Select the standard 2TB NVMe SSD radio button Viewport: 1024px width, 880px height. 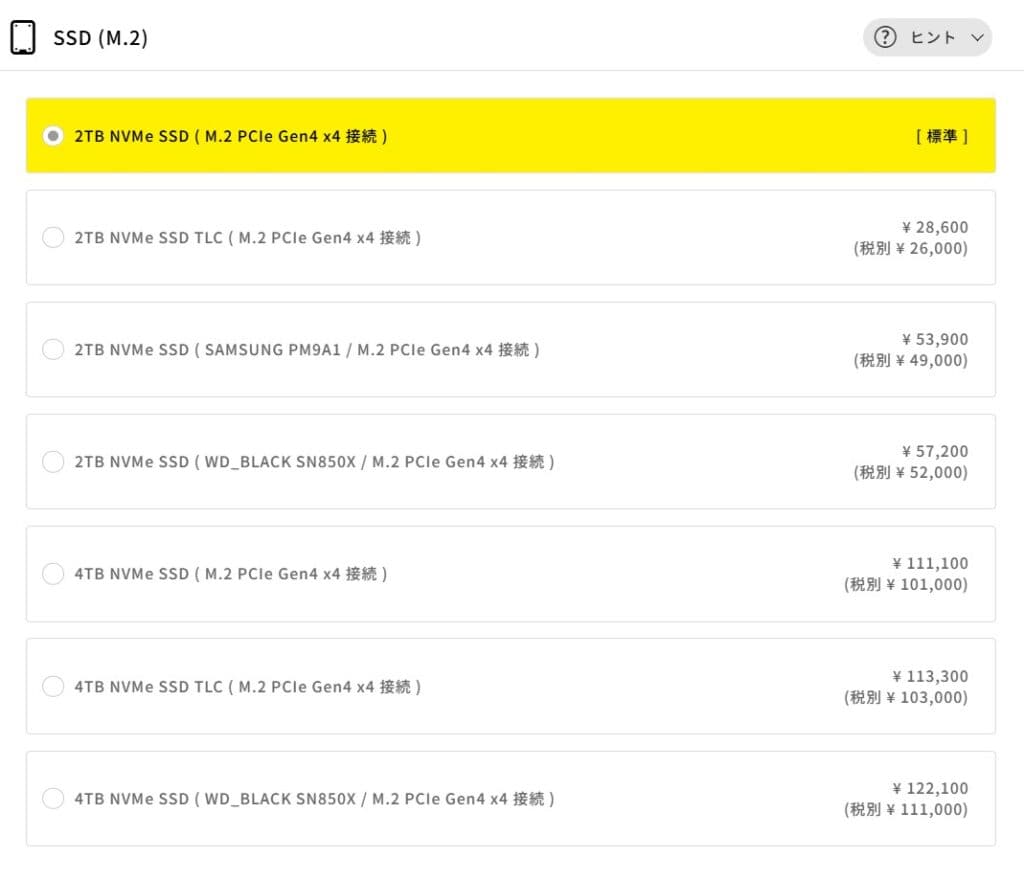[53, 136]
